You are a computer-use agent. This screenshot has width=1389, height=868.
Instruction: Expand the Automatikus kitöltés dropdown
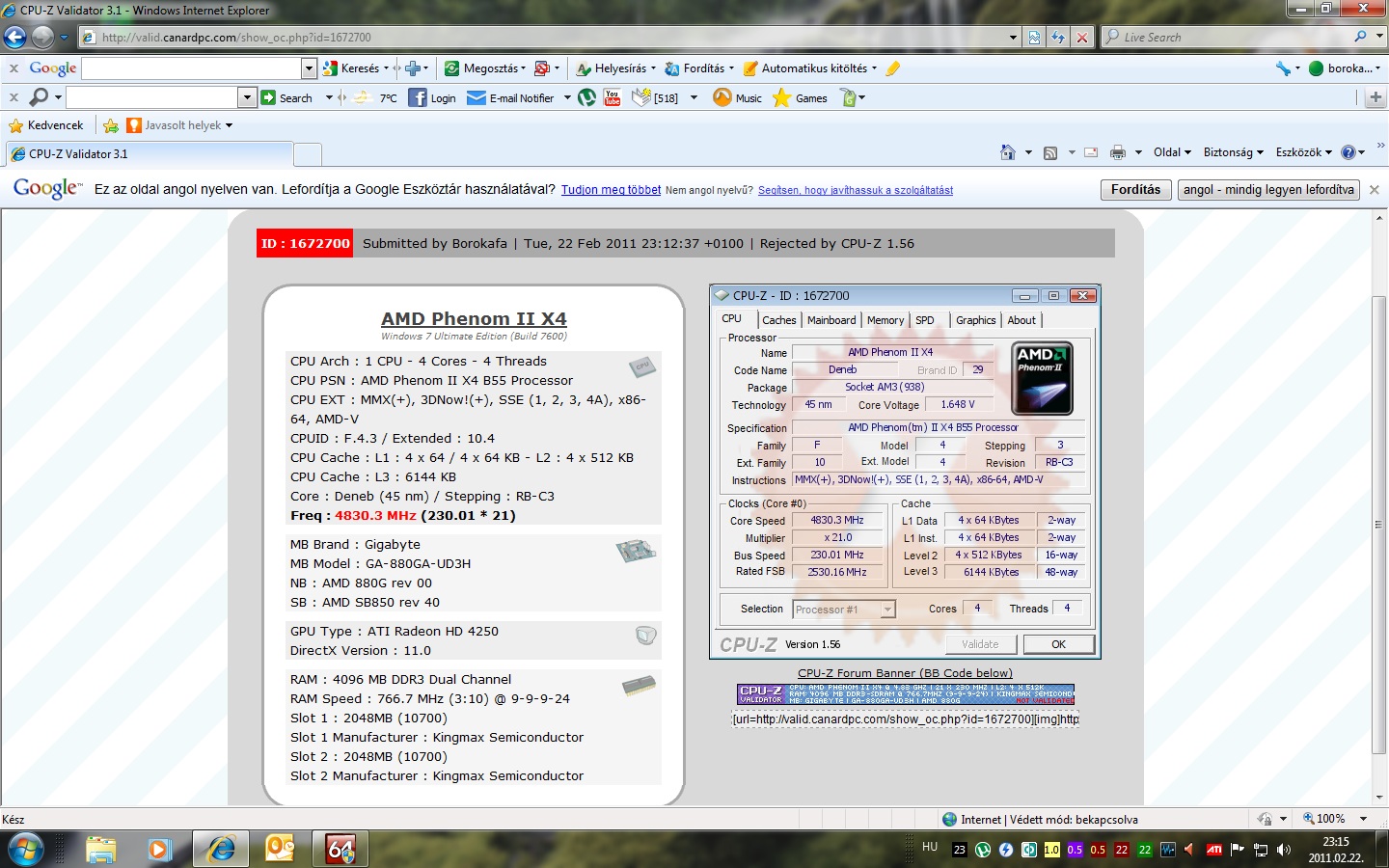click(x=874, y=68)
